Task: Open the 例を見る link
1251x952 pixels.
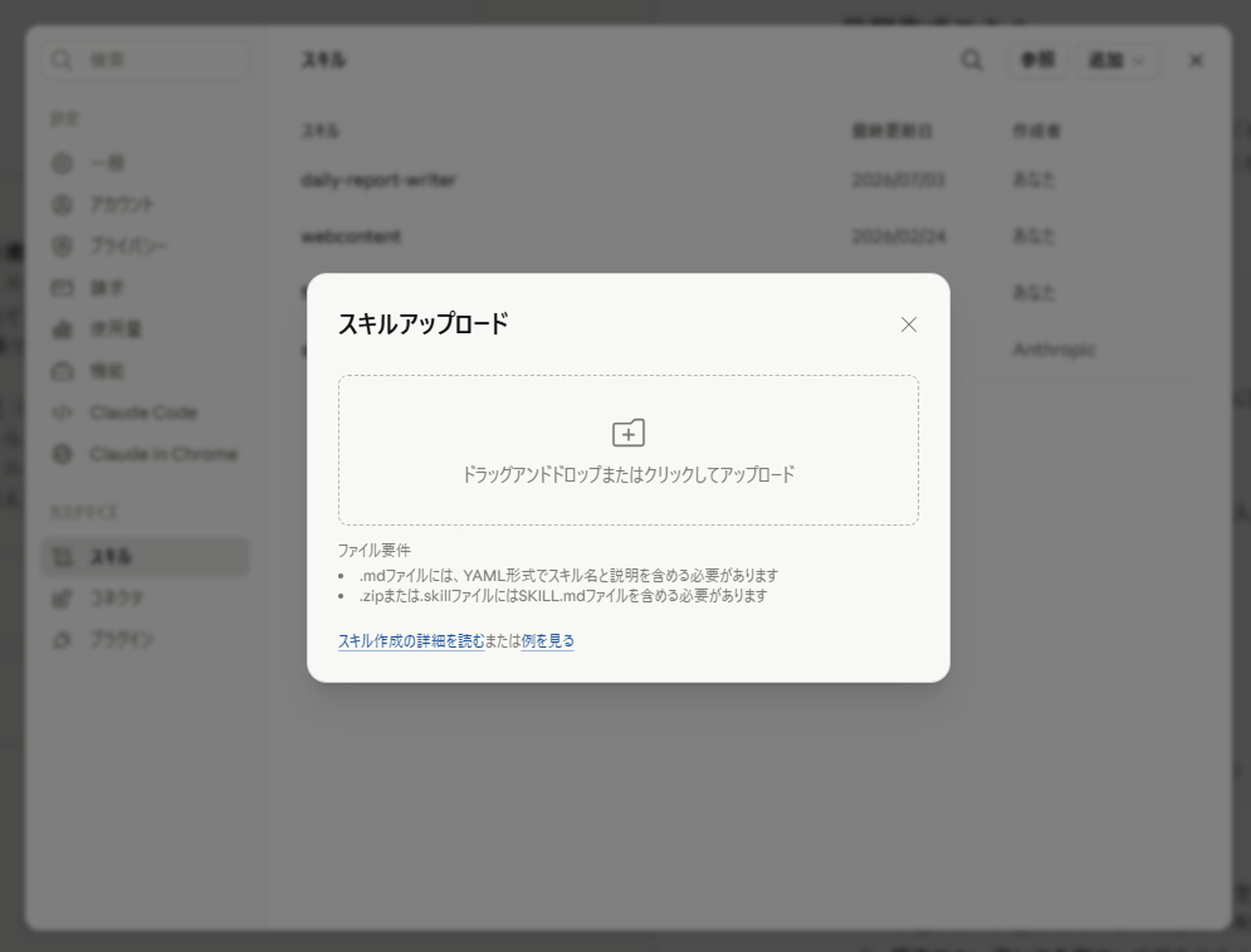Action: [547, 641]
